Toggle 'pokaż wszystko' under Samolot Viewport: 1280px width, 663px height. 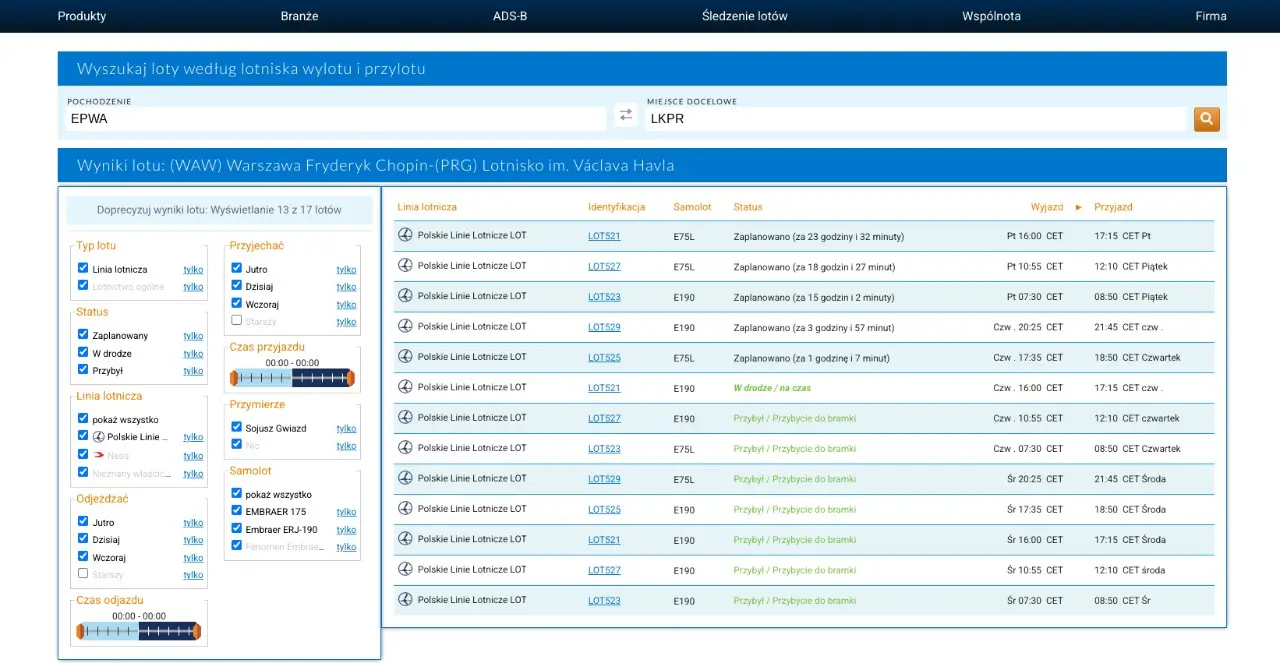236,493
